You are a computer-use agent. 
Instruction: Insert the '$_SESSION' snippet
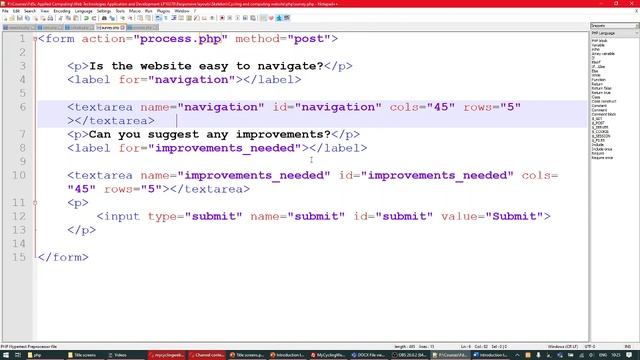tap(600, 136)
